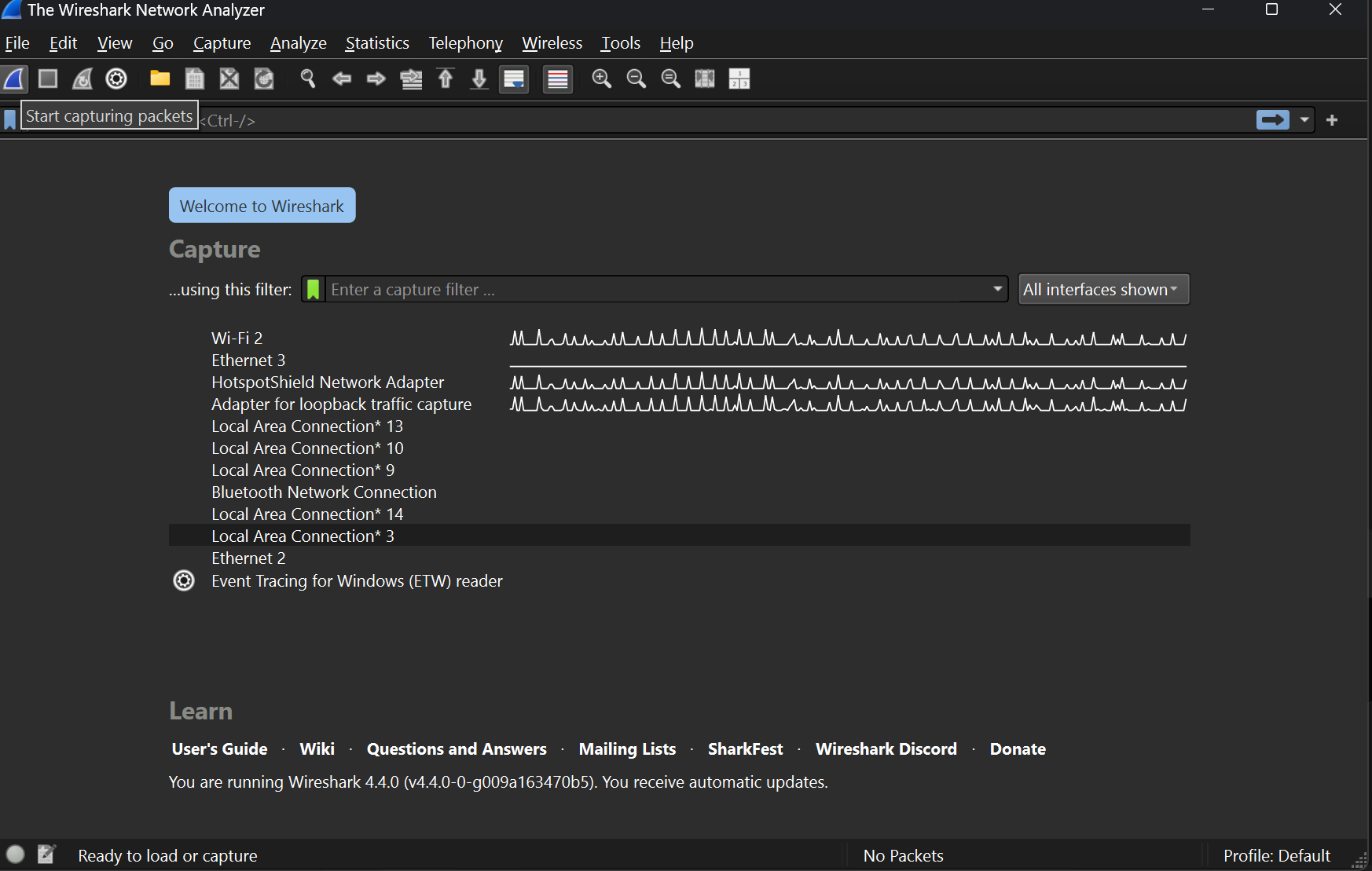Select Local Area Connection* 10
Screen dimensions: 1372x871
(680, 448)
